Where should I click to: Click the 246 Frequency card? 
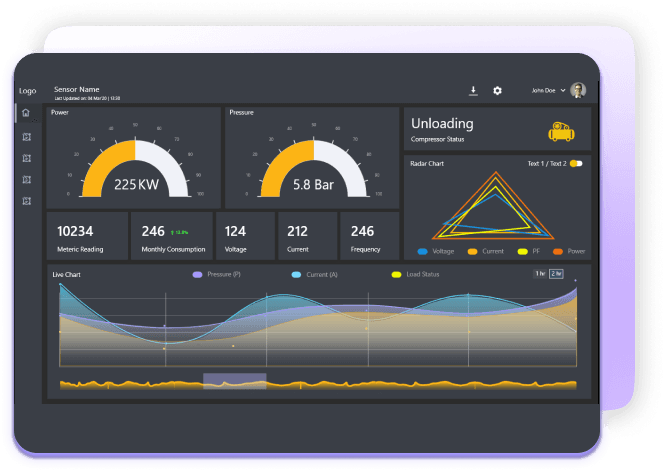[369, 236]
